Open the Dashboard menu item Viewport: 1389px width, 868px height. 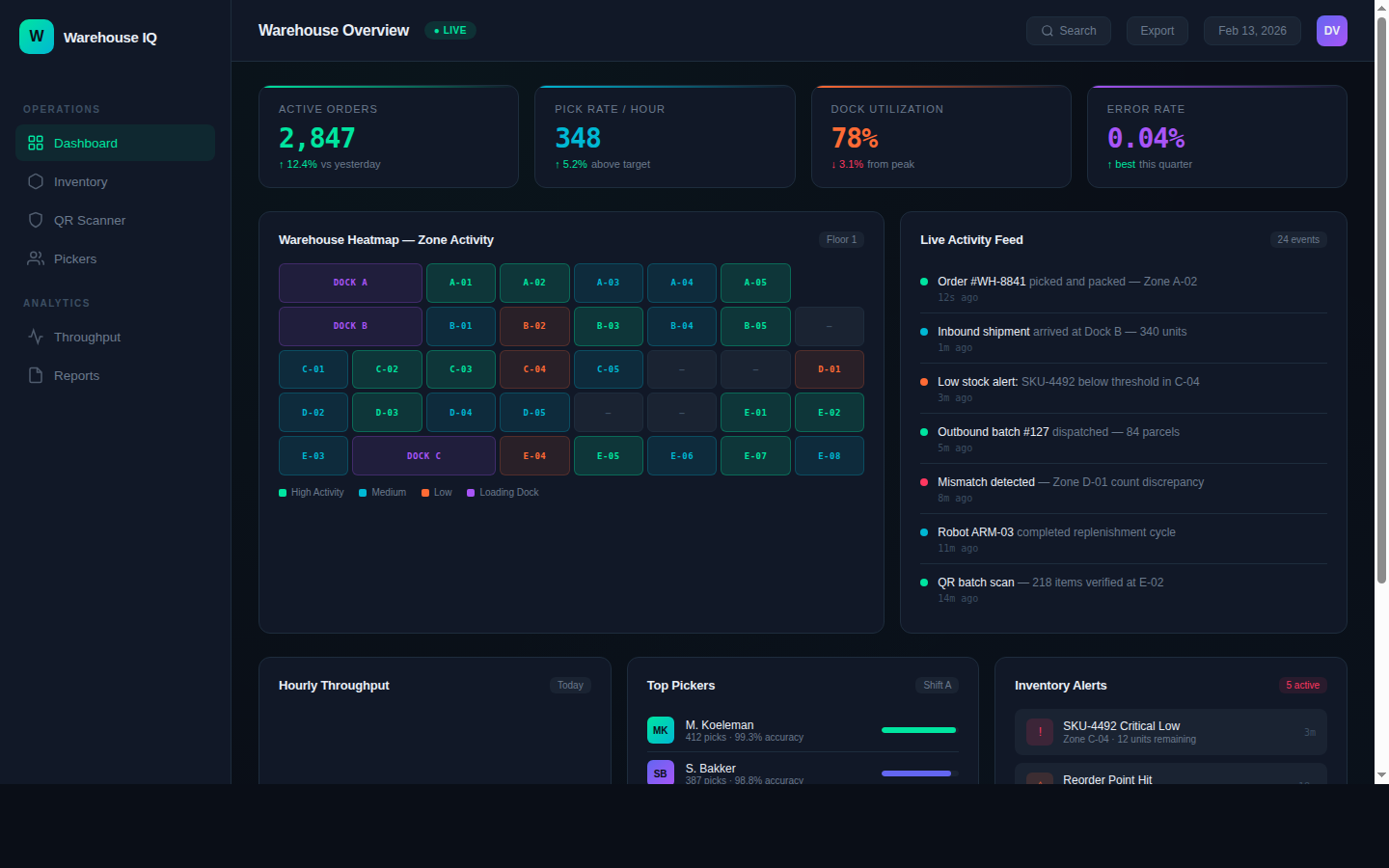(115, 143)
